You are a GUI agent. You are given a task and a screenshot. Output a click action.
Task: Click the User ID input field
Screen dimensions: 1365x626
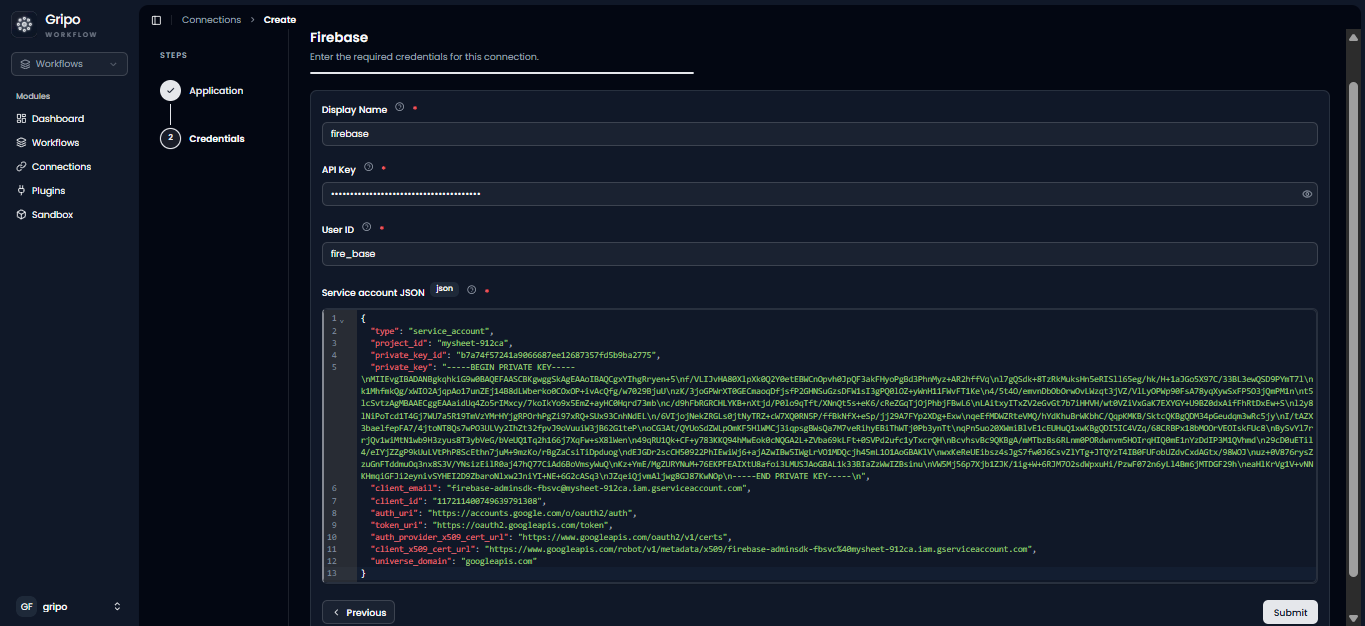819,254
